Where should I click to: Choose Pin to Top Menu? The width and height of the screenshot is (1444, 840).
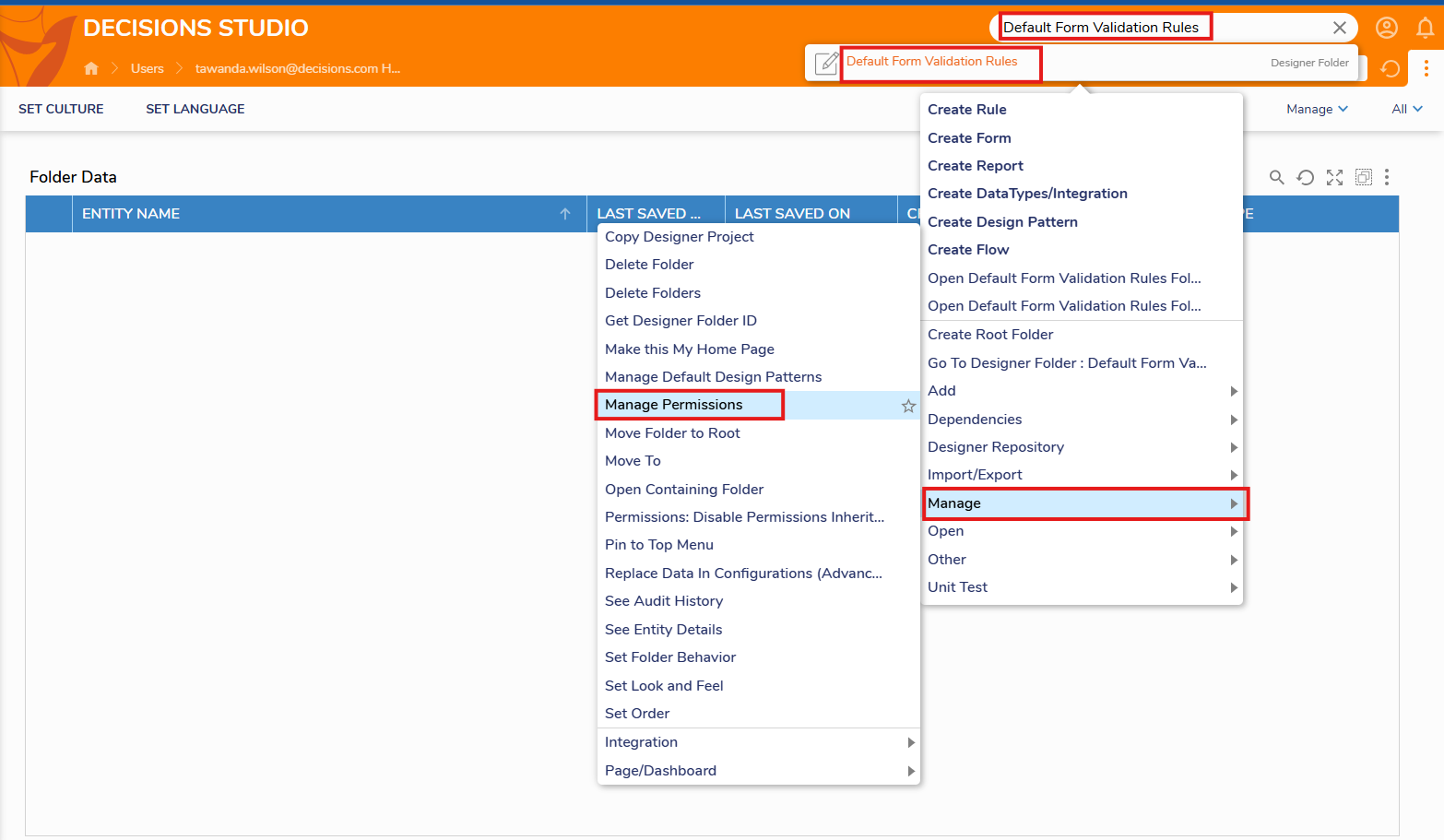[x=659, y=545]
